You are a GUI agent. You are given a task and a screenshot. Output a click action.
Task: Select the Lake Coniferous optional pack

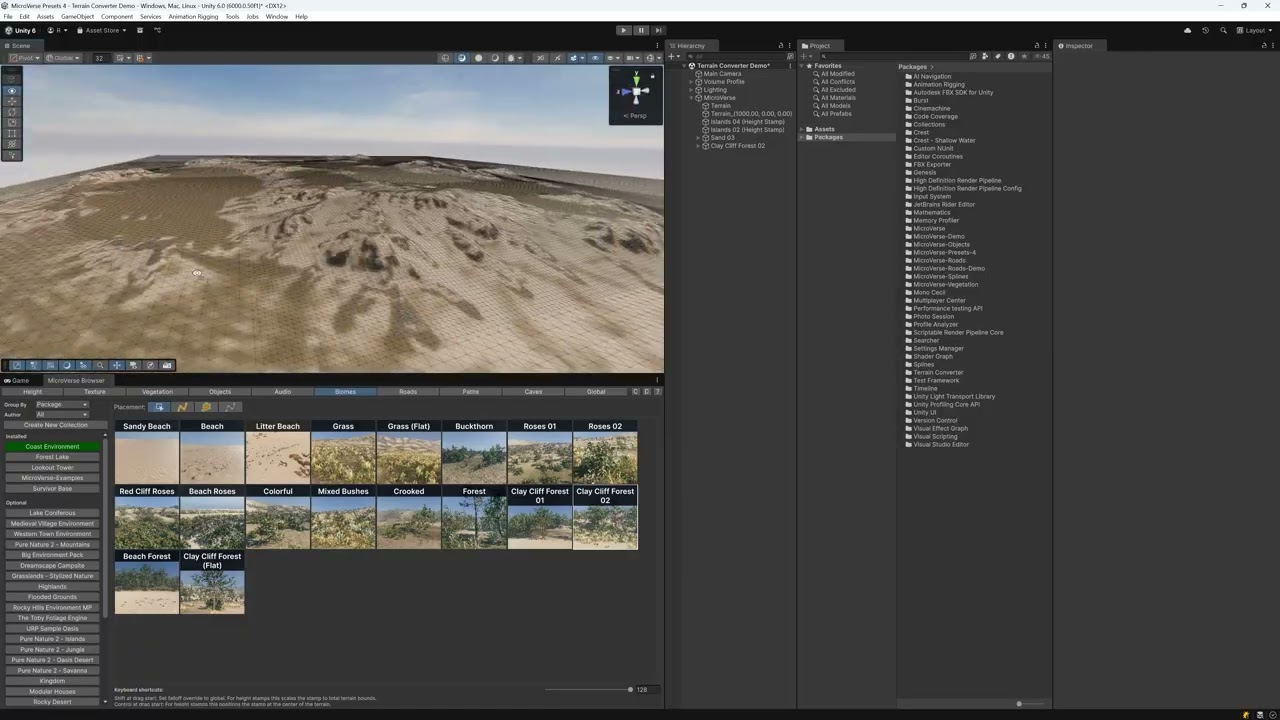click(x=52, y=513)
